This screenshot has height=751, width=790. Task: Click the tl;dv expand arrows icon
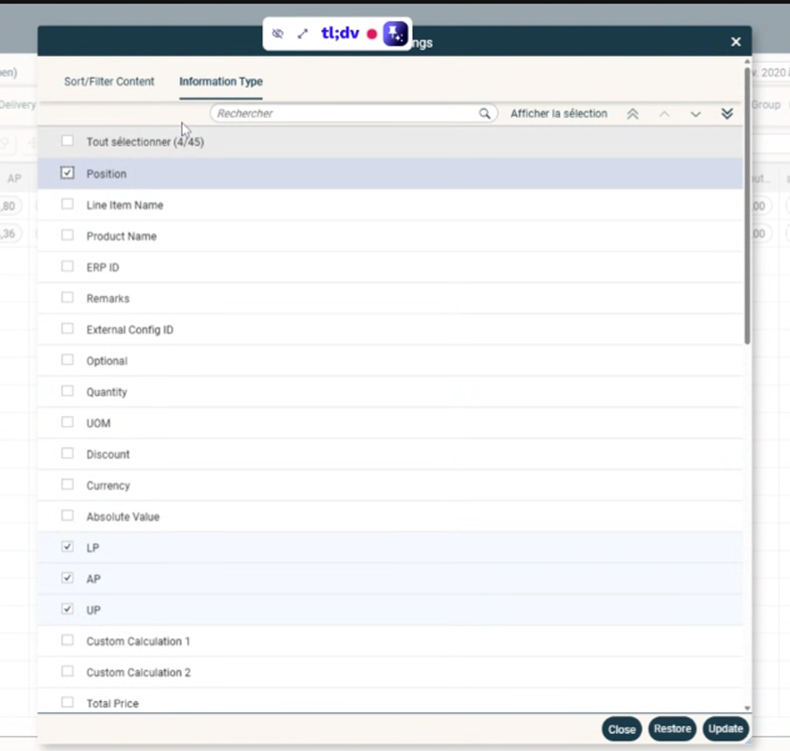(x=303, y=33)
